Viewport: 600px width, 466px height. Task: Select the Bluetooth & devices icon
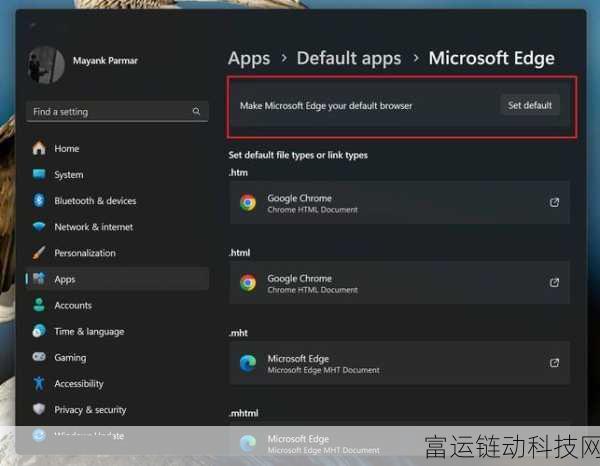coord(39,200)
